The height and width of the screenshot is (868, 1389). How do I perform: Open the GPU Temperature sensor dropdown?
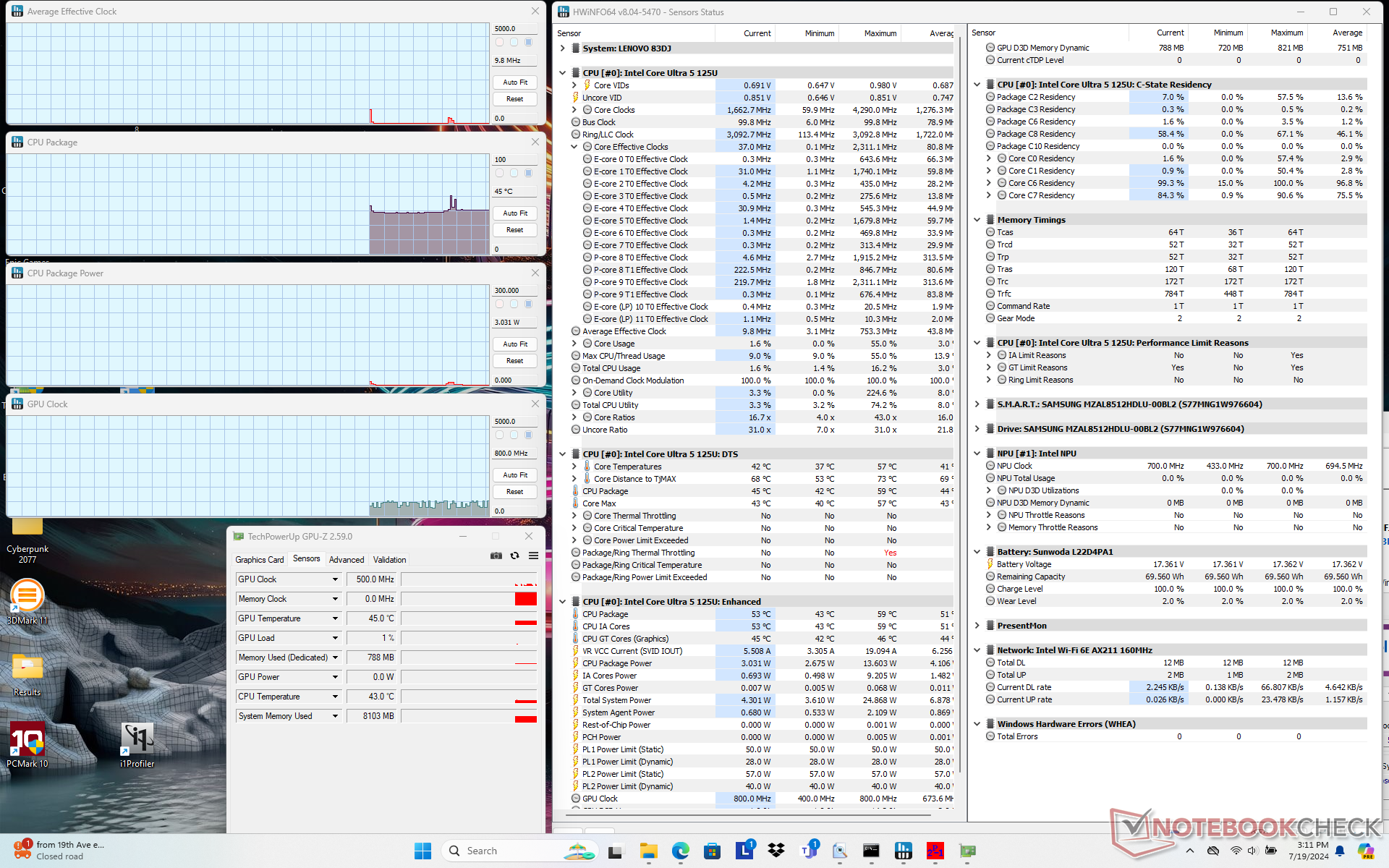335,618
